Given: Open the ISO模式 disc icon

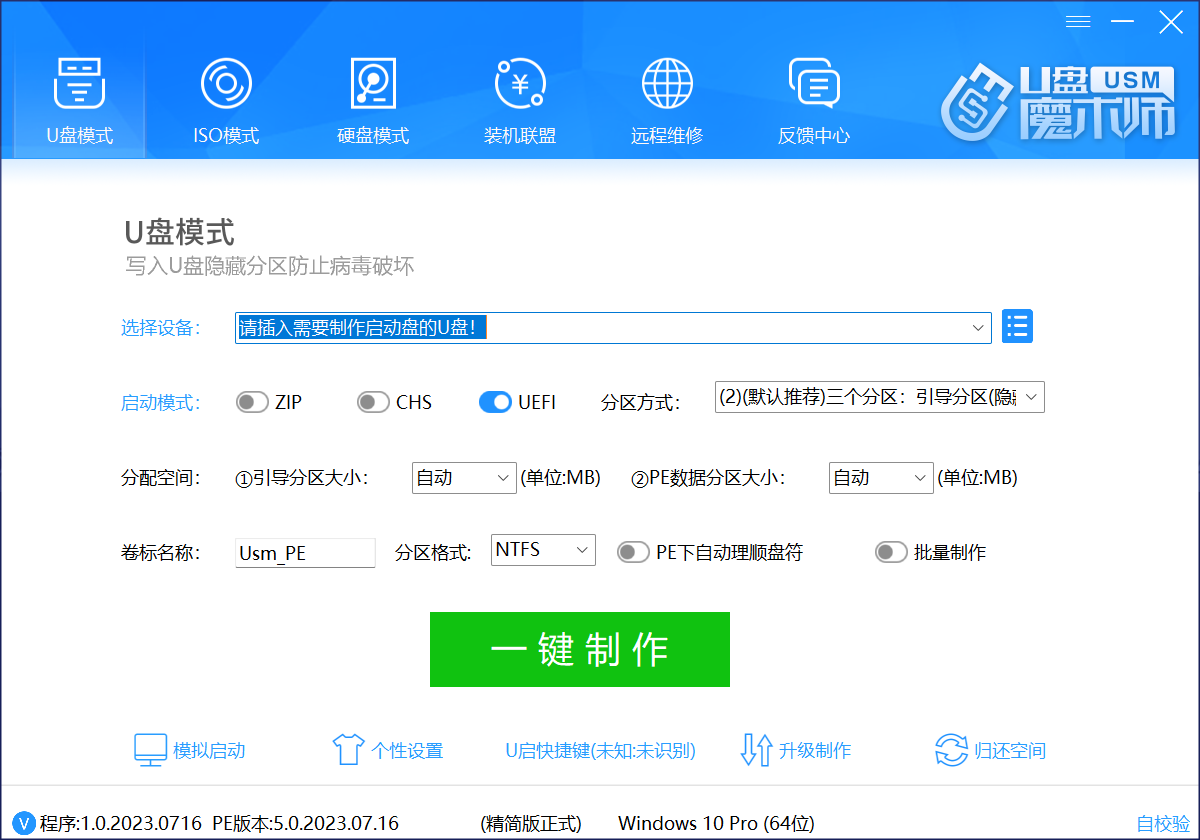Looking at the screenshot, I should coord(225,84).
